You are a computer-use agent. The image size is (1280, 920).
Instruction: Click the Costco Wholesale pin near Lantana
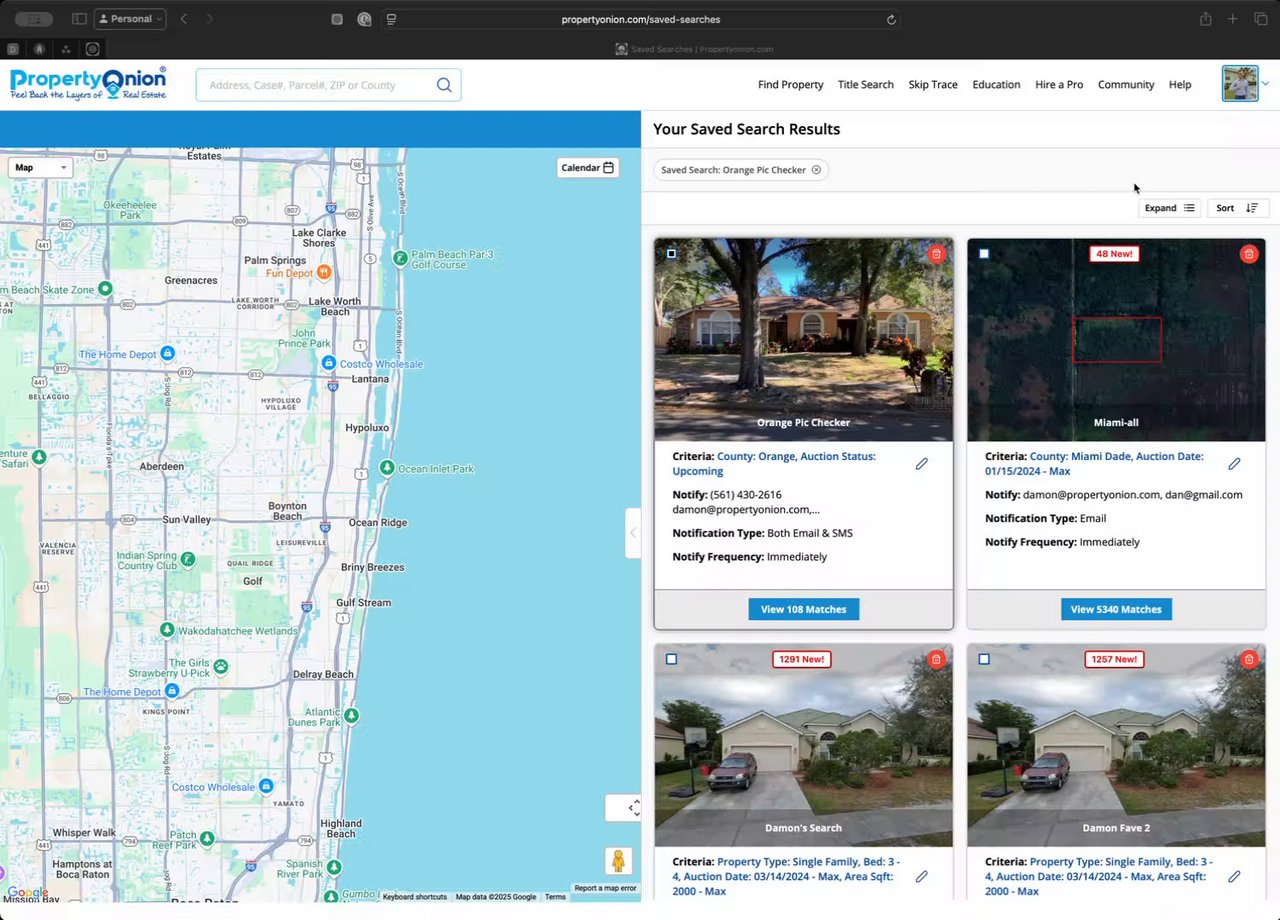(x=328, y=363)
